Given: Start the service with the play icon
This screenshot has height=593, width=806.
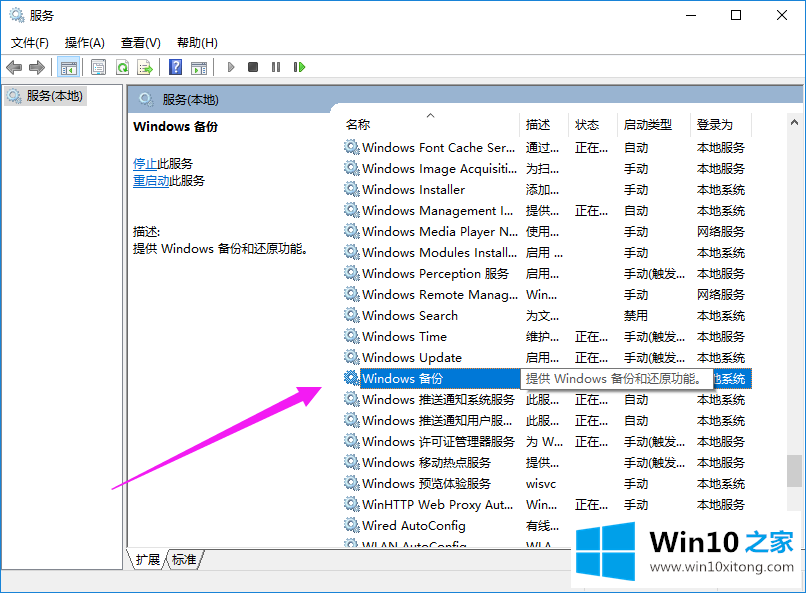Looking at the screenshot, I should tap(231, 67).
